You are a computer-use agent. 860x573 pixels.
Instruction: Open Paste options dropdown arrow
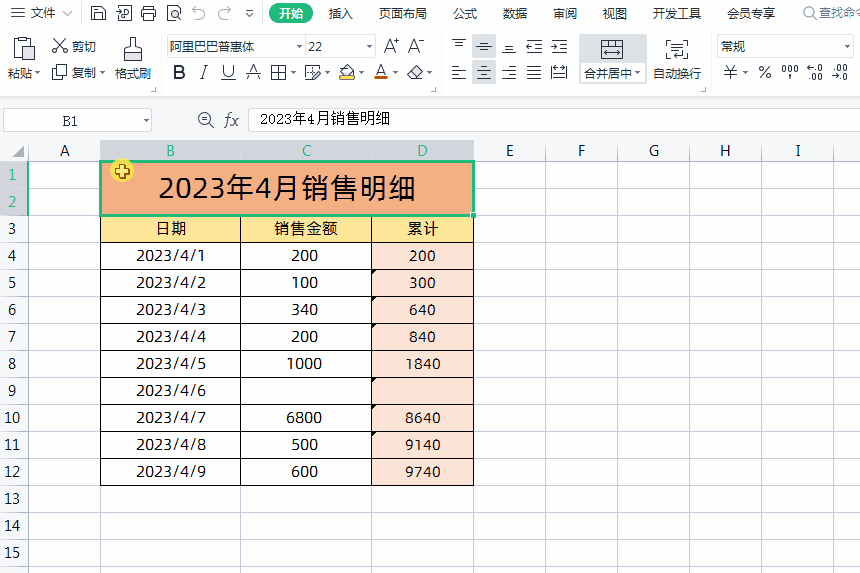point(37,73)
